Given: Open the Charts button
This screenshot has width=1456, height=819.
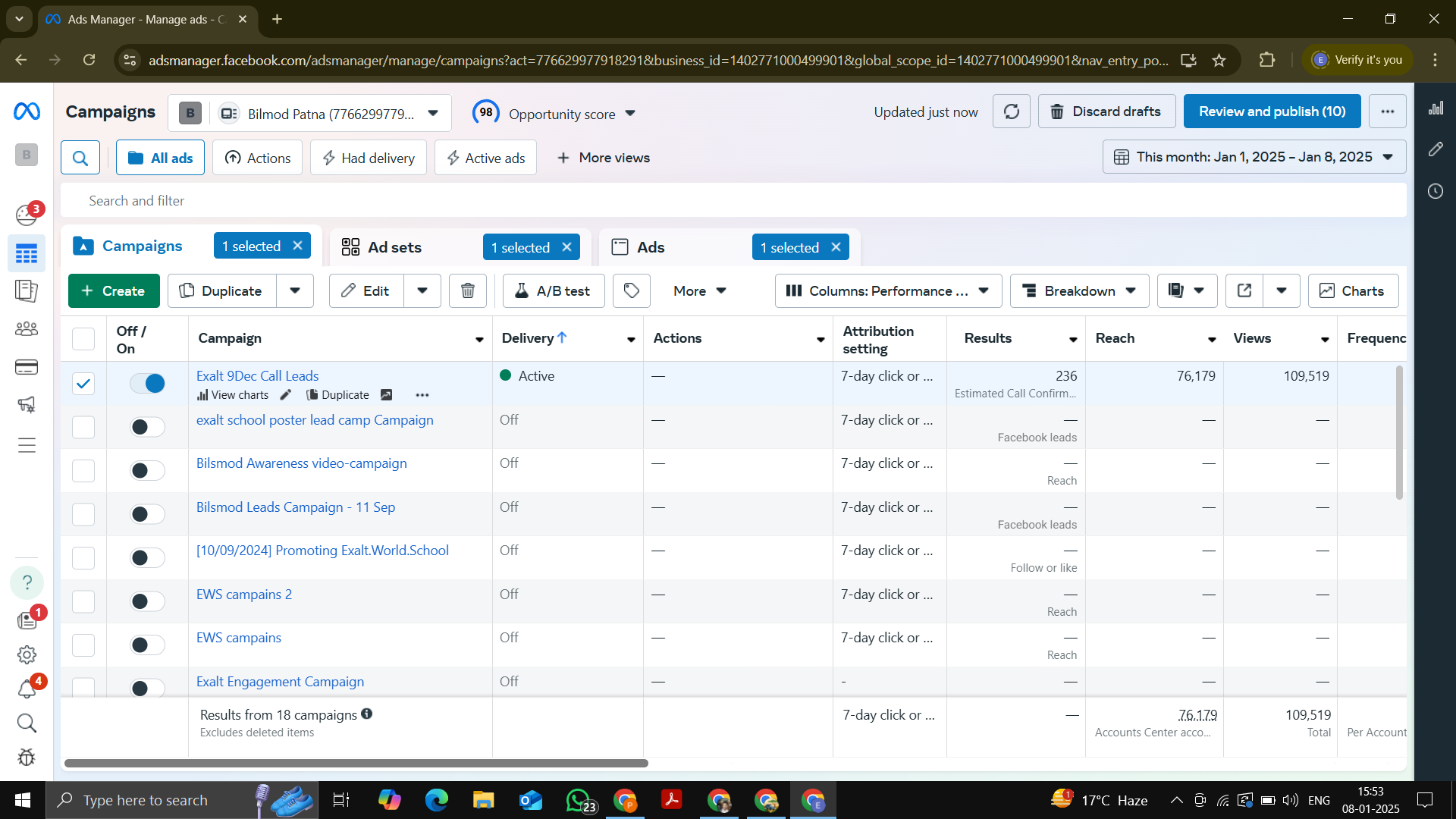Looking at the screenshot, I should [1353, 291].
